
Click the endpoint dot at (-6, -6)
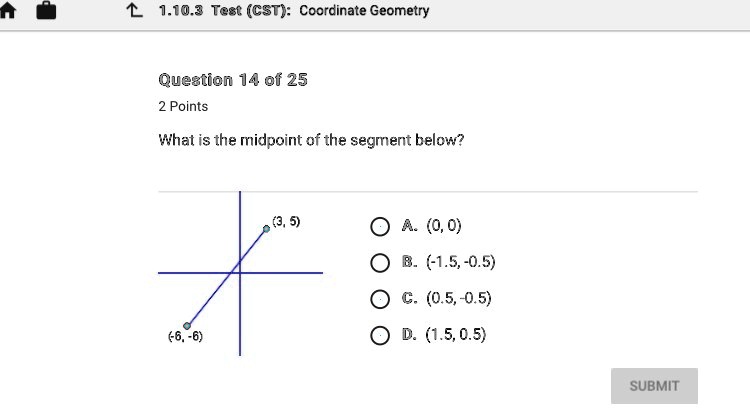[187, 325]
